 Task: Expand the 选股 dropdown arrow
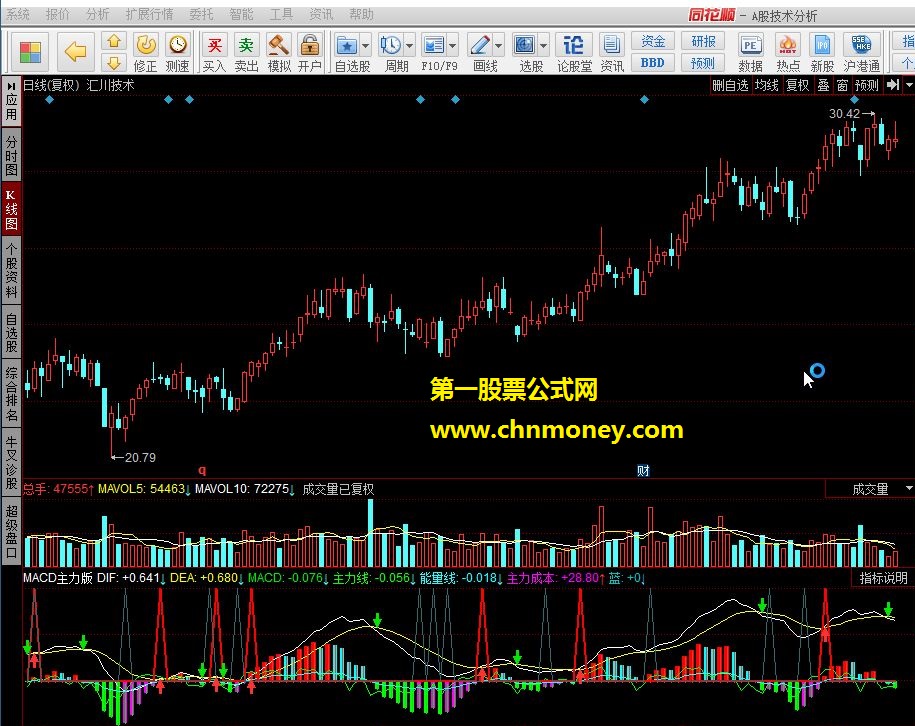[x=543, y=46]
